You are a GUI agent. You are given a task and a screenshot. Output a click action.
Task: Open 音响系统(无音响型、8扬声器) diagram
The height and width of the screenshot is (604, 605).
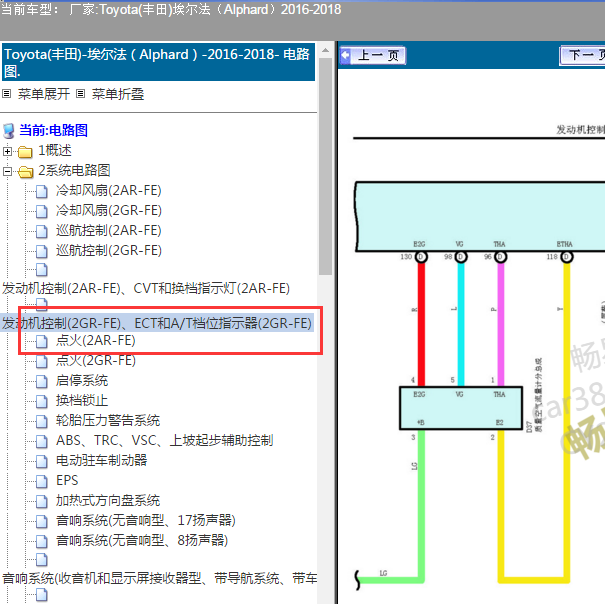[x=142, y=541]
